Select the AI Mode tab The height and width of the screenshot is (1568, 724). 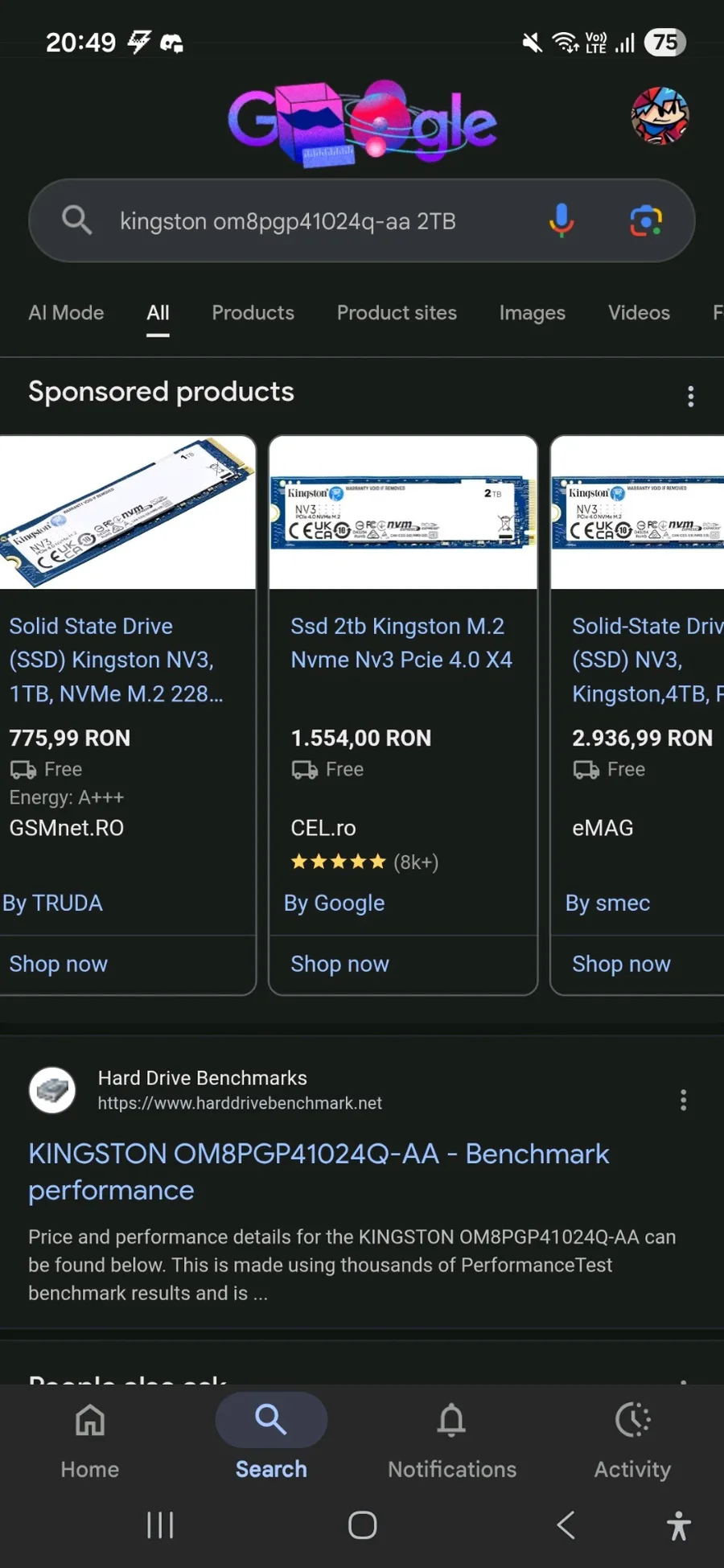click(x=66, y=313)
